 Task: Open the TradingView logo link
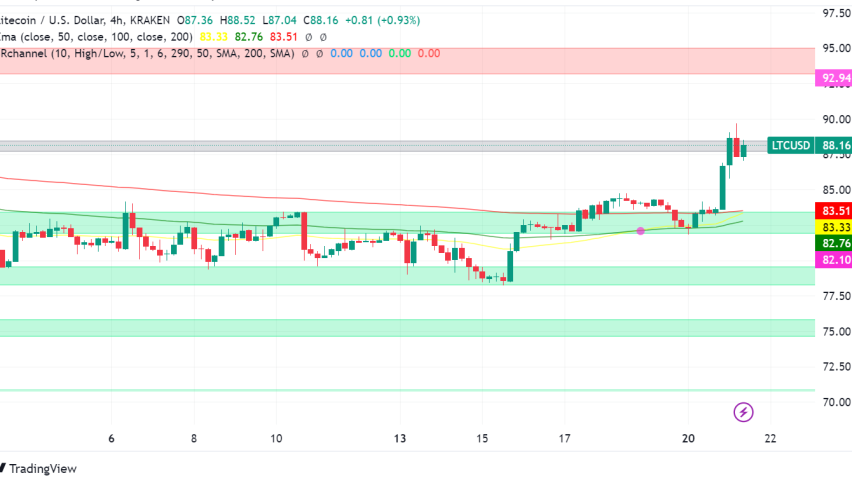(x=38, y=469)
